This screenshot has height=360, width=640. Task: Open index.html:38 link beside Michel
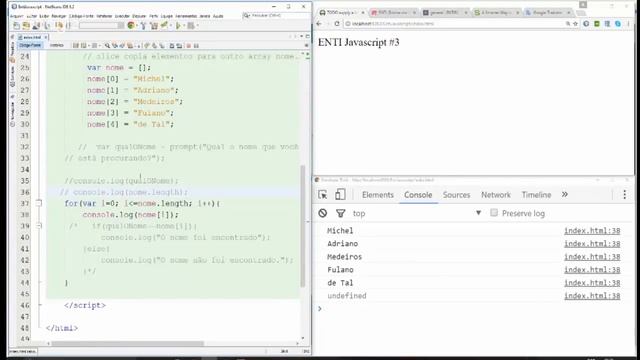click(592, 231)
